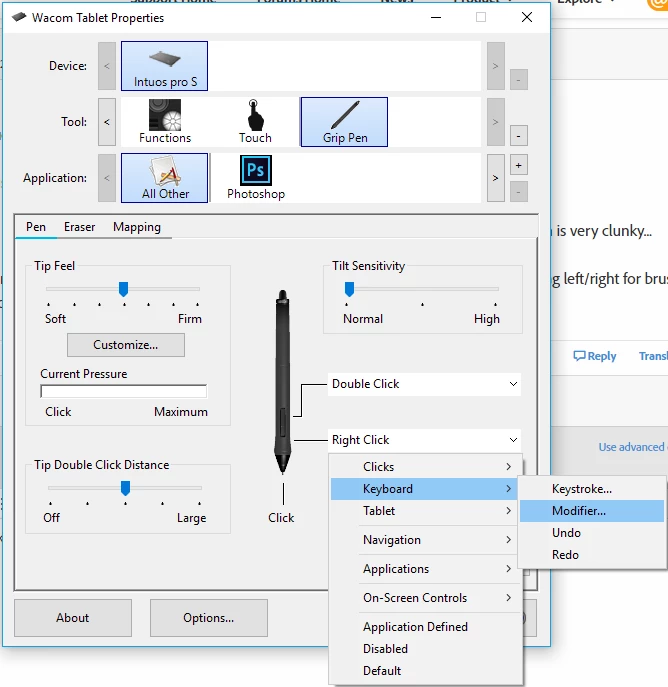Click the Soft label under Tip Feel
The image size is (668, 687).
55,319
